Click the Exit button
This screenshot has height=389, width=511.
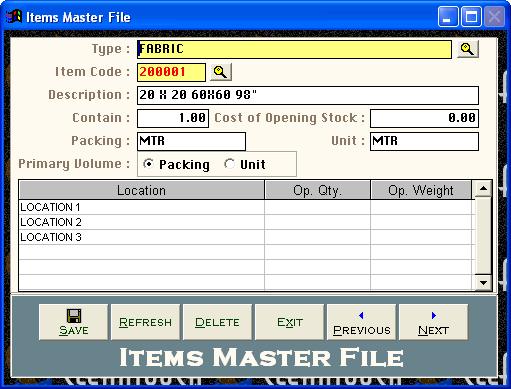[x=290, y=322]
